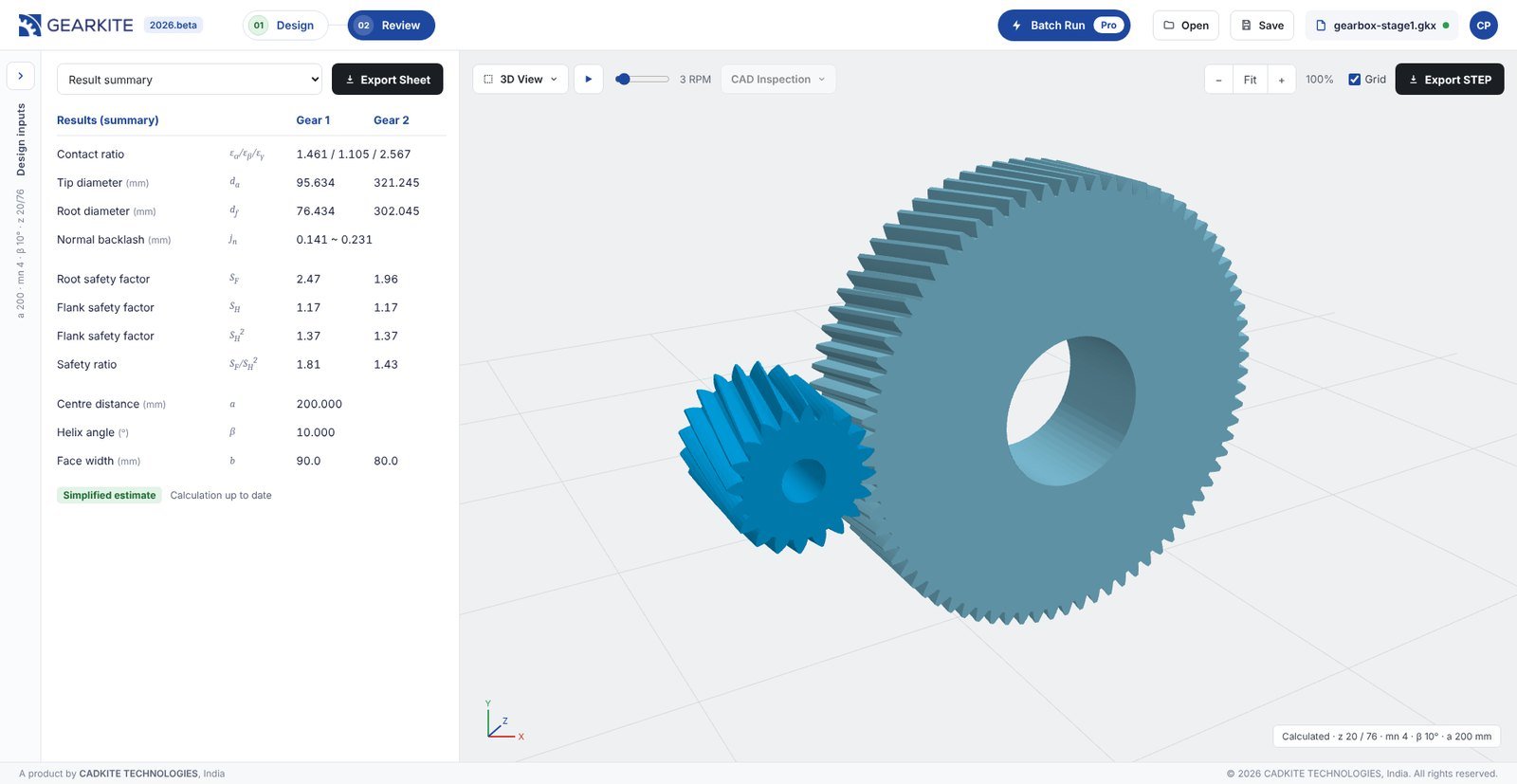The image size is (1517, 784).
Task: Expand the Design inputs side panel
Action: 21,76
